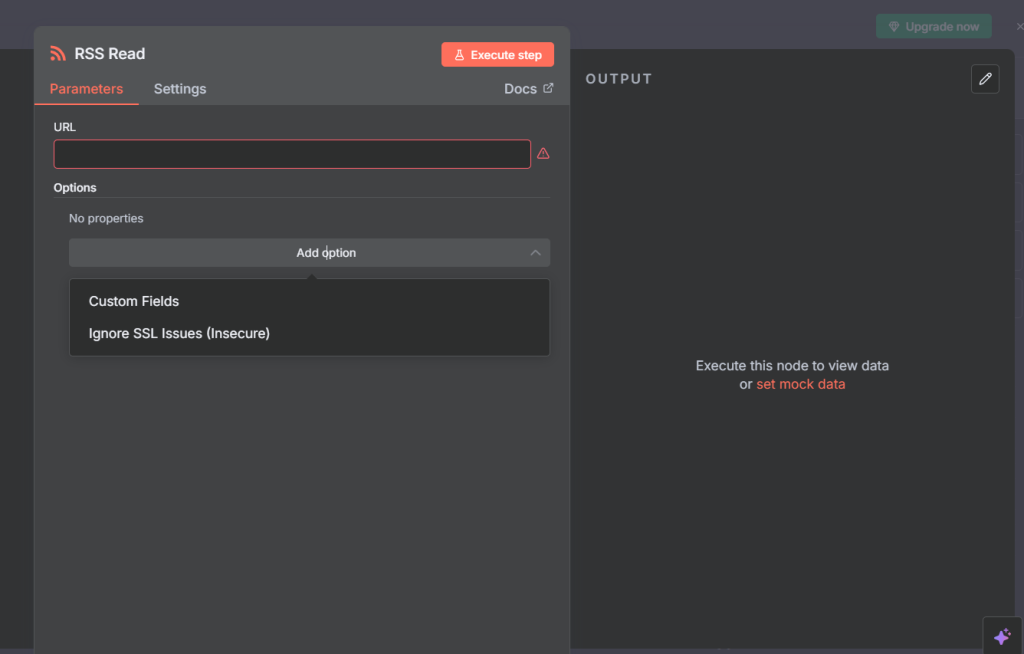1024x654 pixels.
Task: Click the URL warning triangle icon
Action: tap(543, 154)
